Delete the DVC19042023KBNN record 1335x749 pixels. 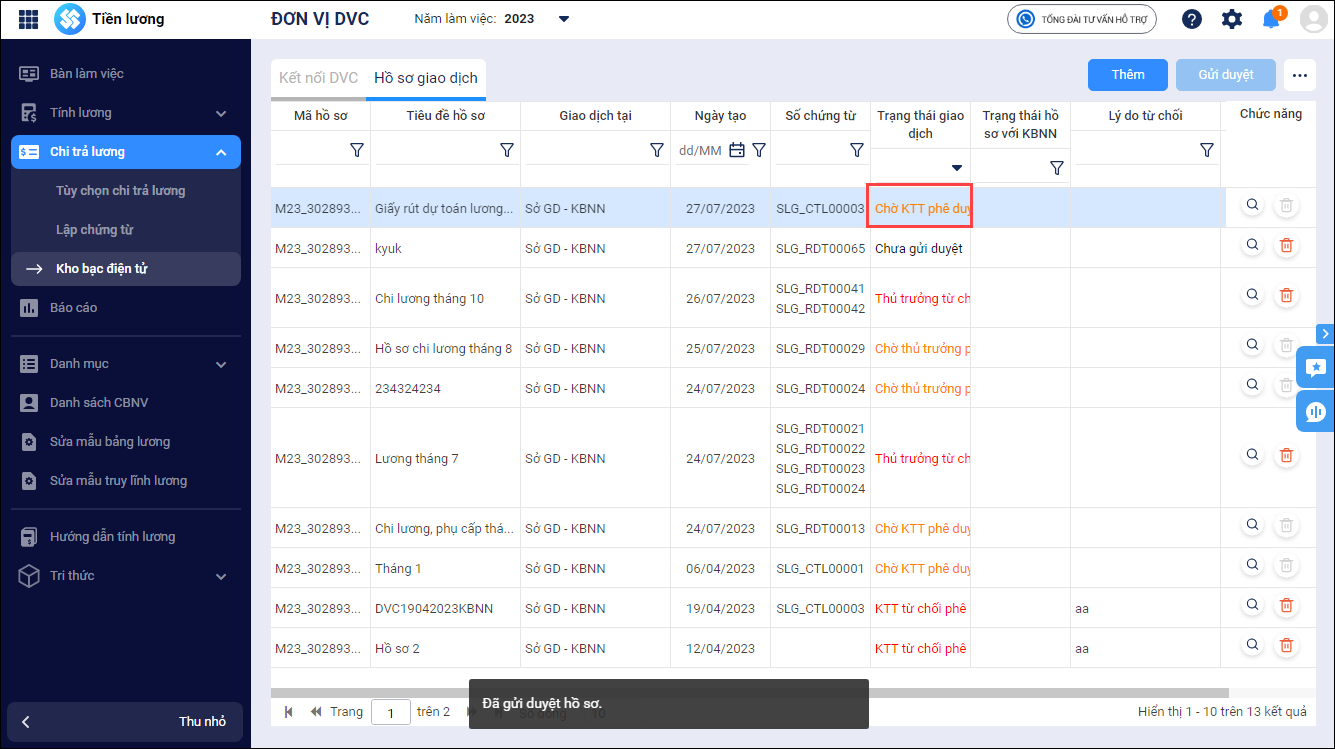[1287, 605]
